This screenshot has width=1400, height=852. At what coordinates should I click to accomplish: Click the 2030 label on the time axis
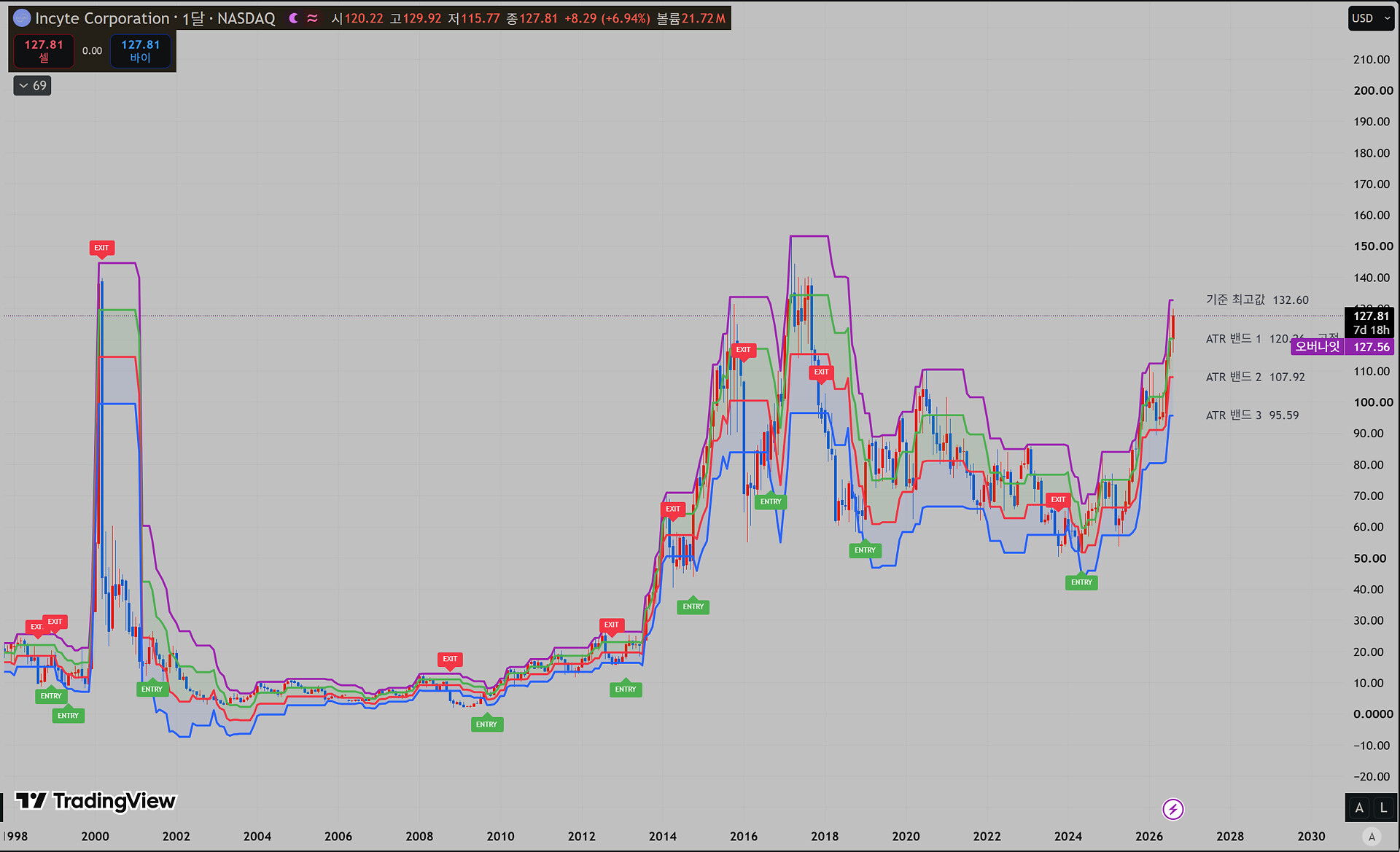click(x=1311, y=837)
